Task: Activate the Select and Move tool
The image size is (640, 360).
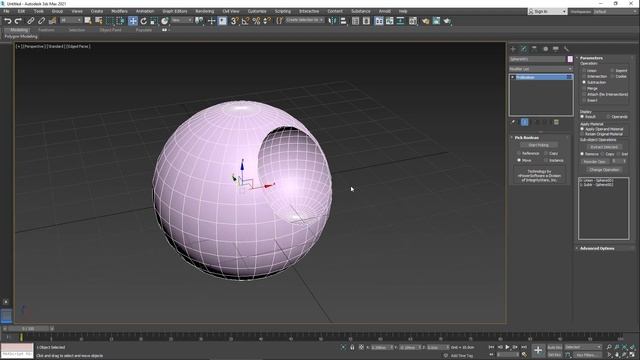Action: pyautogui.click(x=133, y=21)
